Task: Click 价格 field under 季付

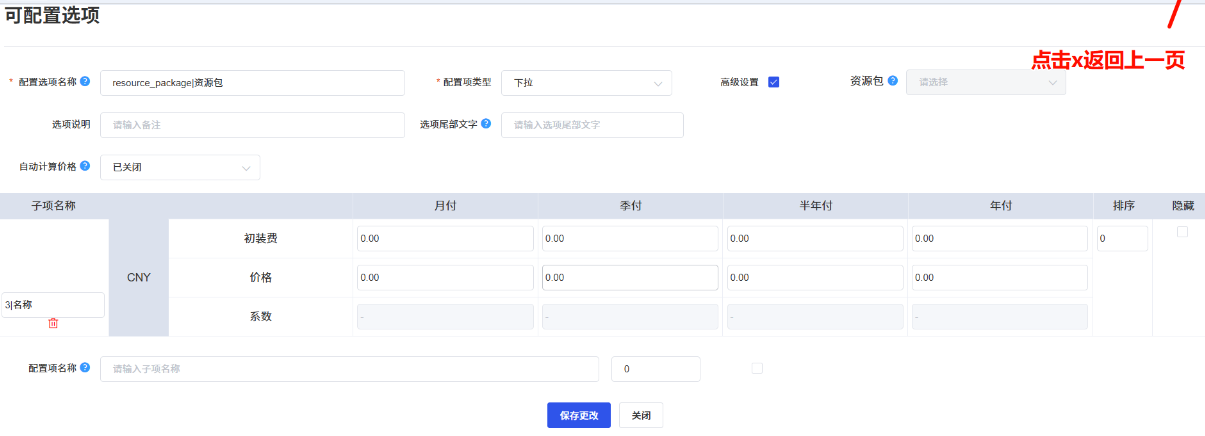Action: (630, 277)
